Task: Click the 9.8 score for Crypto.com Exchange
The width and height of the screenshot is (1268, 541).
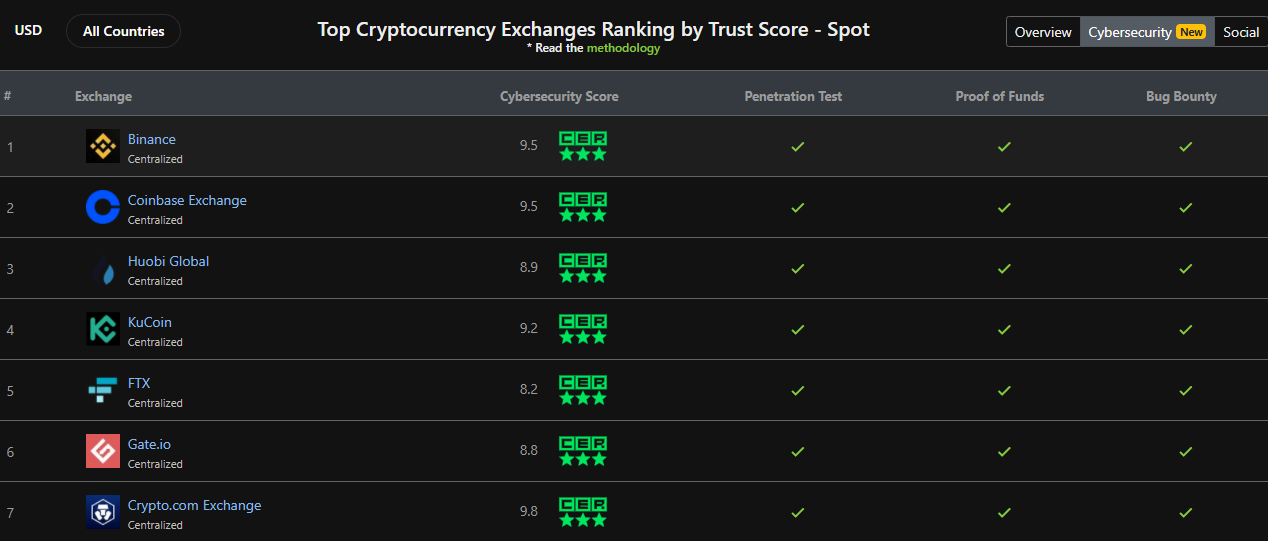Action: [x=529, y=512]
